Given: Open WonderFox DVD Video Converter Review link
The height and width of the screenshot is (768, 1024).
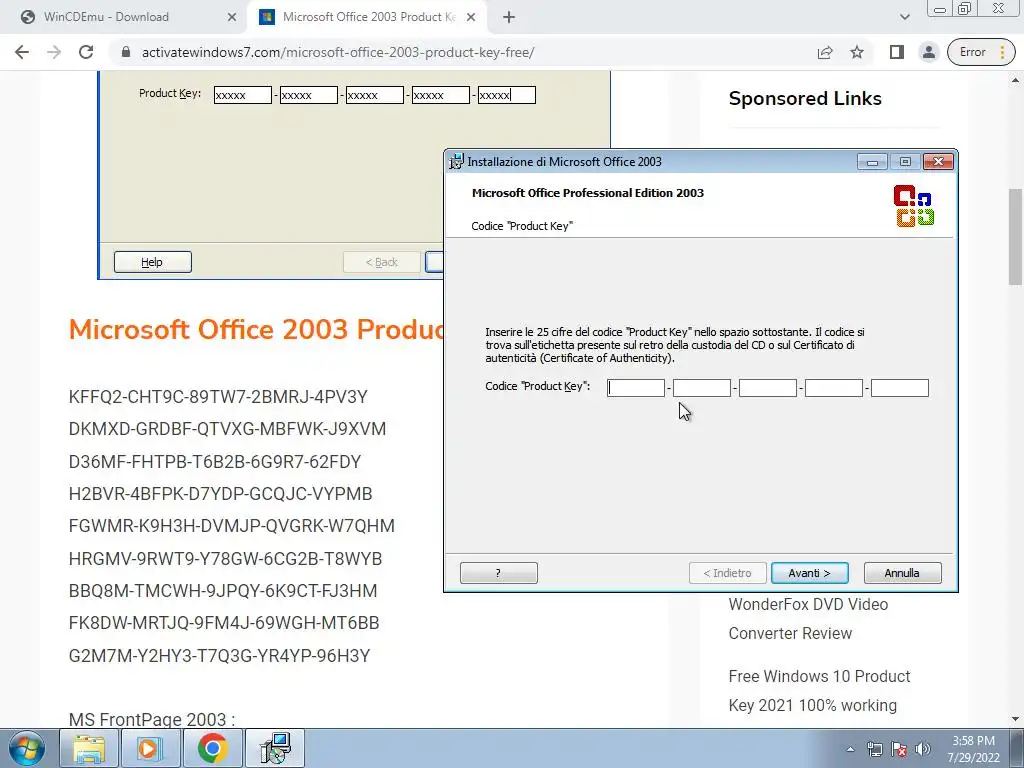Looking at the screenshot, I should [x=808, y=618].
